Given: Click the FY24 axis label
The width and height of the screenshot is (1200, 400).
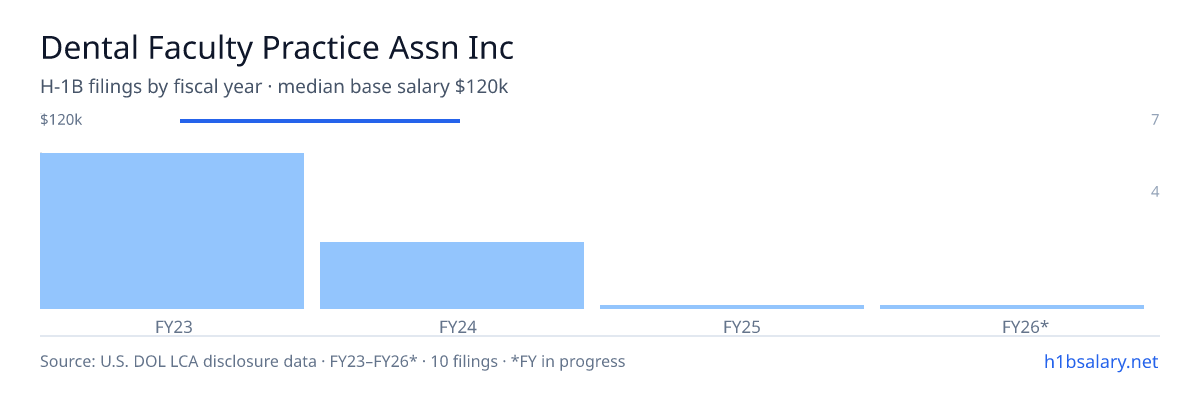Looking at the screenshot, I should (452, 326).
